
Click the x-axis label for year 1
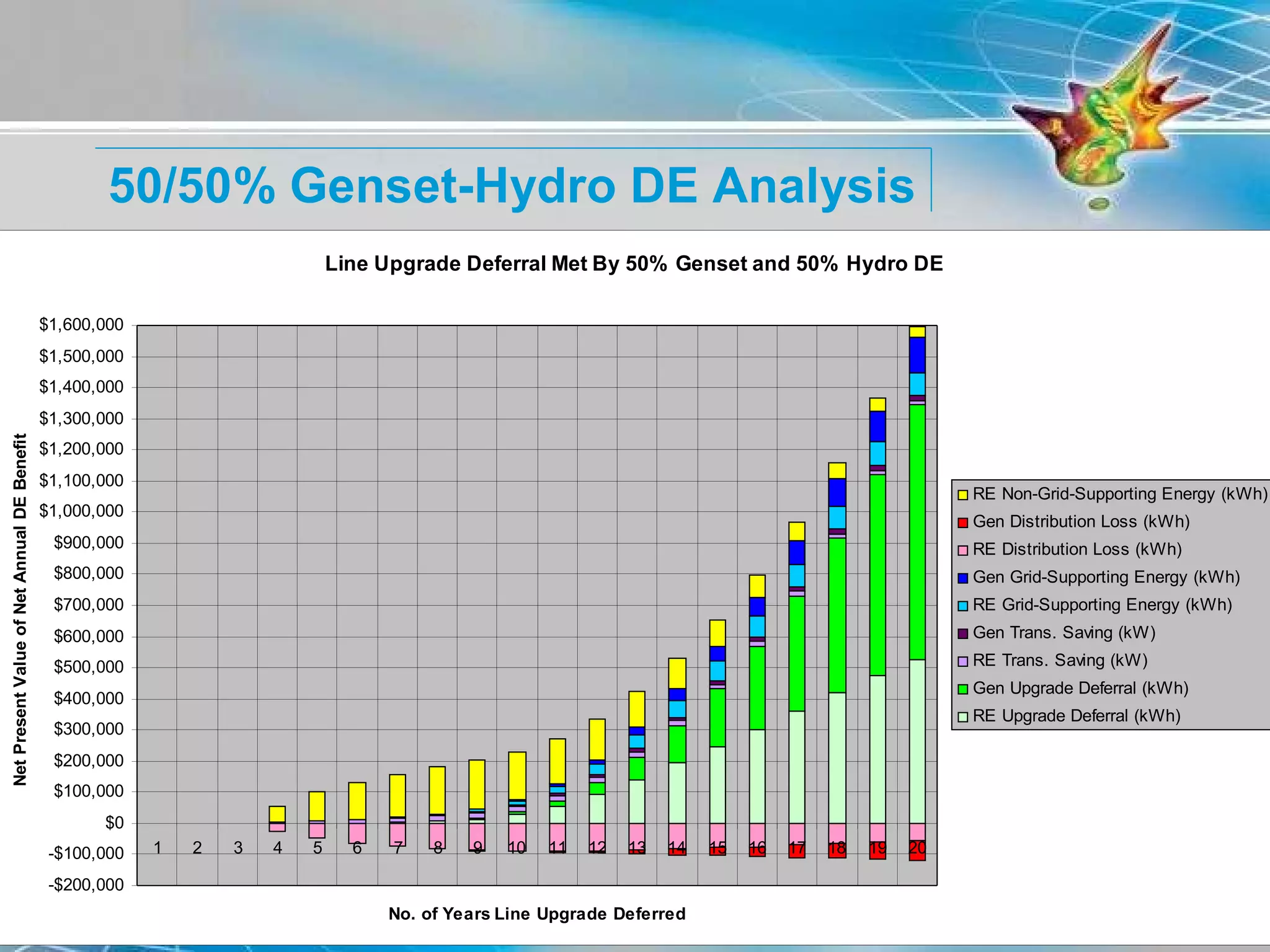158,847
